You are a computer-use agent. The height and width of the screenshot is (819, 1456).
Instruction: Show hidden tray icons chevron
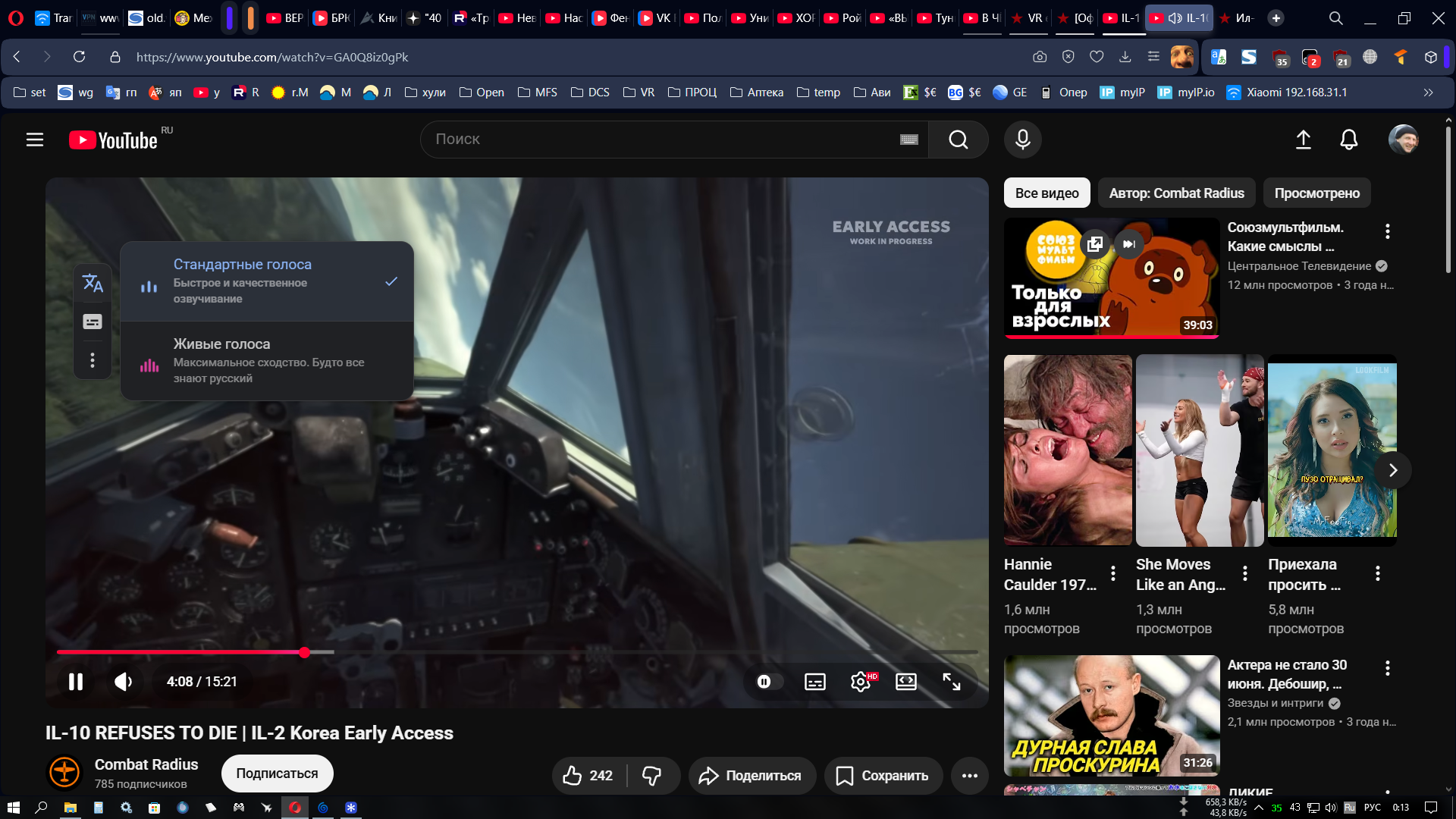click(x=1259, y=808)
